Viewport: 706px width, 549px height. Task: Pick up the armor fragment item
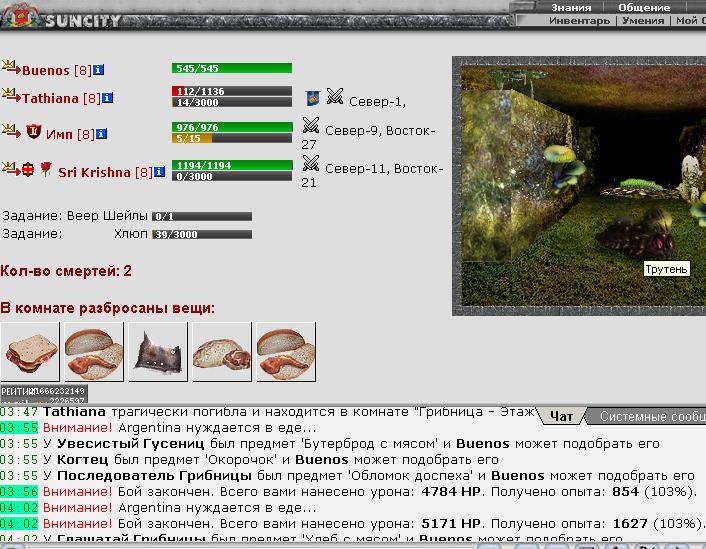pyautogui.click(x=158, y=352)
